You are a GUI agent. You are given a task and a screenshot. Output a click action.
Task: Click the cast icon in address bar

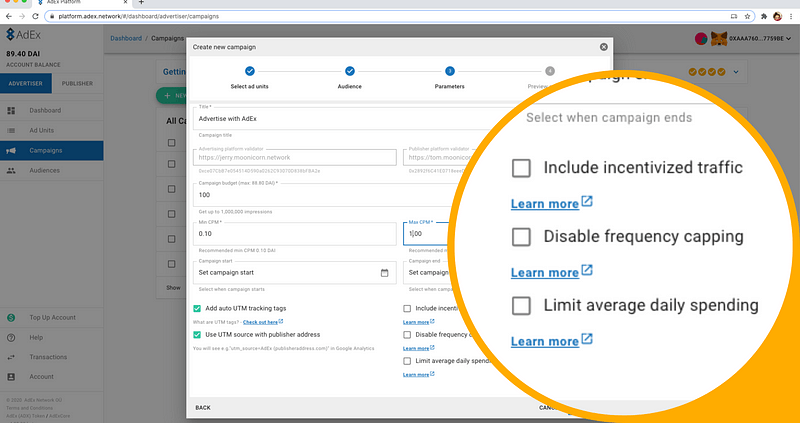coord(734,16)
